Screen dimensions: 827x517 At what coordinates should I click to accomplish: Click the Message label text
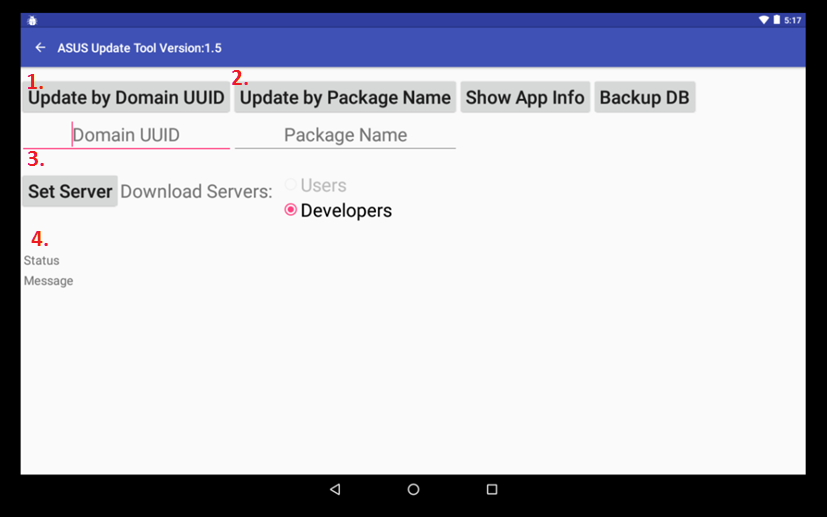coord(49,281)
